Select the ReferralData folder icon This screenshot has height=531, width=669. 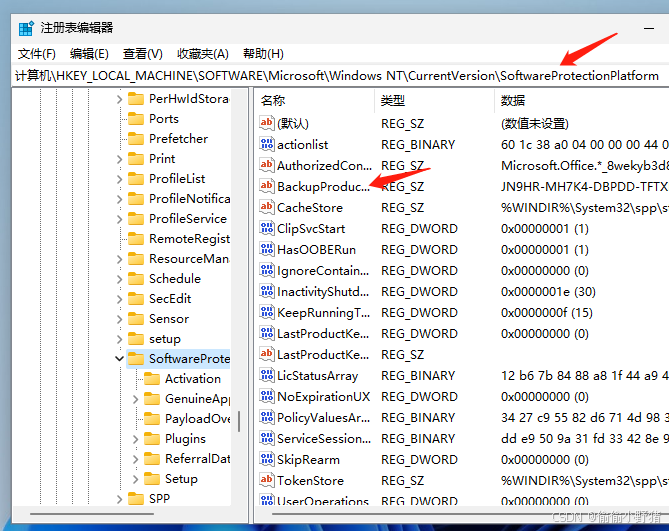[x=152, y=459]
